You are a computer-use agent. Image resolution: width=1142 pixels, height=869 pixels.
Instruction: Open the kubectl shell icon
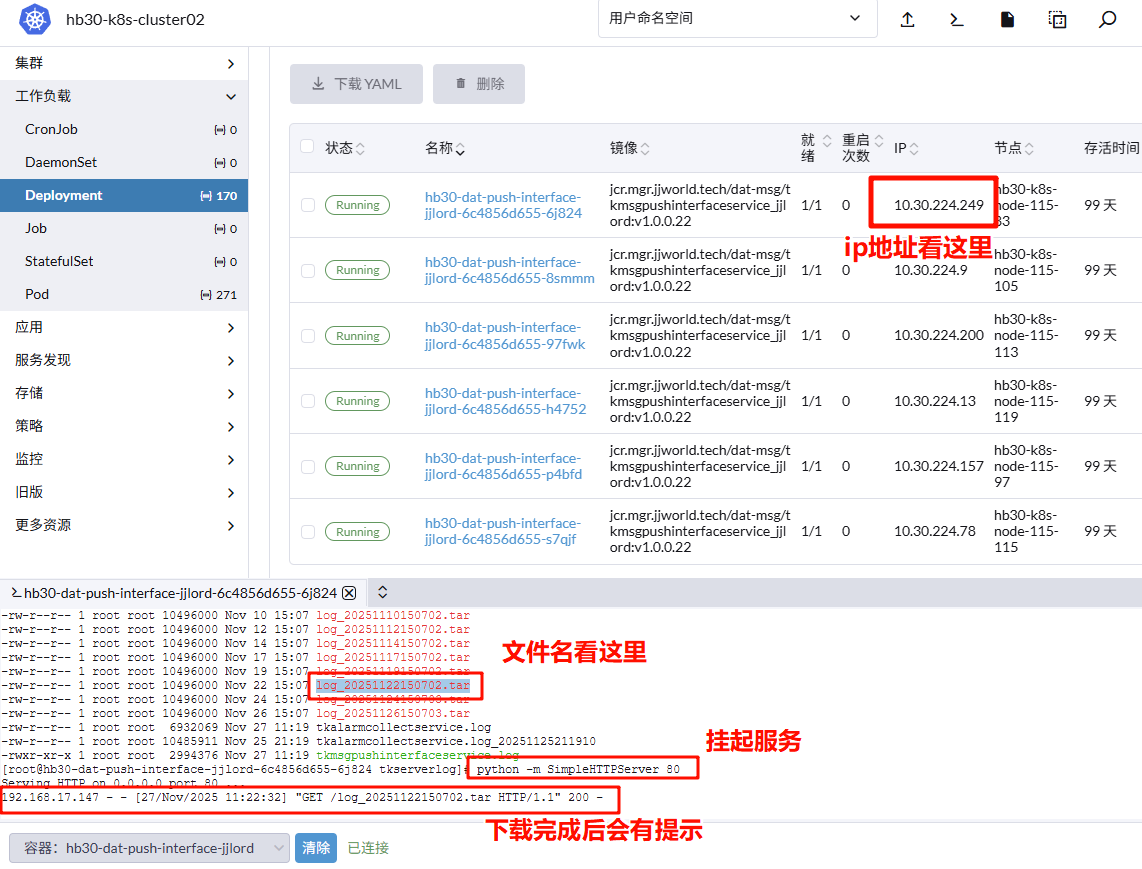click(957, 19)
